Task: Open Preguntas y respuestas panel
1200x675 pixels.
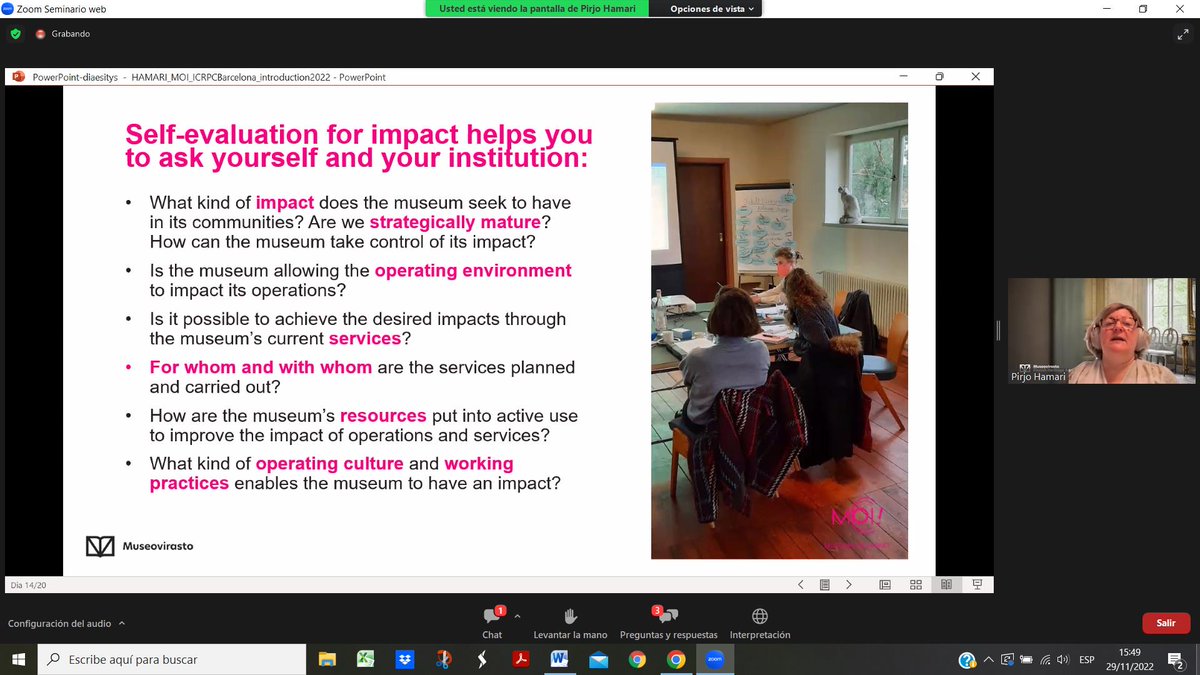Action: (668, 622)
